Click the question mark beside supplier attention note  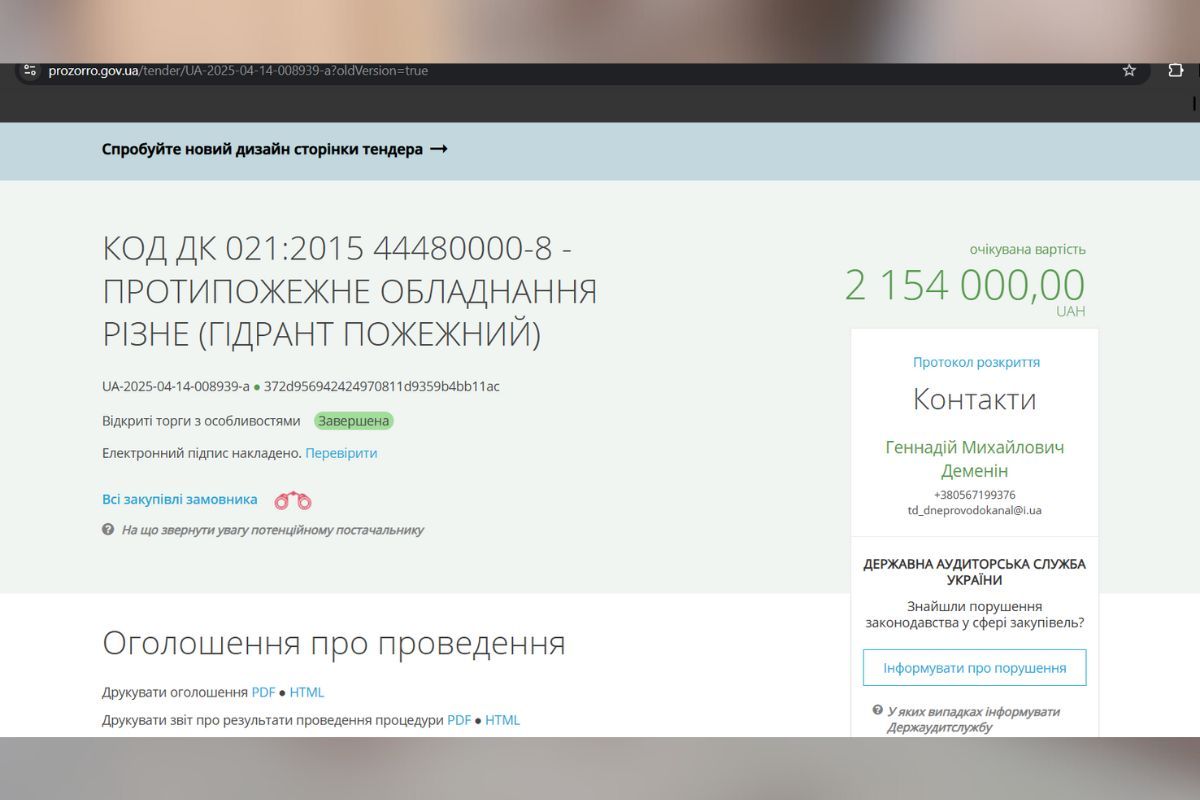[x=107, y=530]
